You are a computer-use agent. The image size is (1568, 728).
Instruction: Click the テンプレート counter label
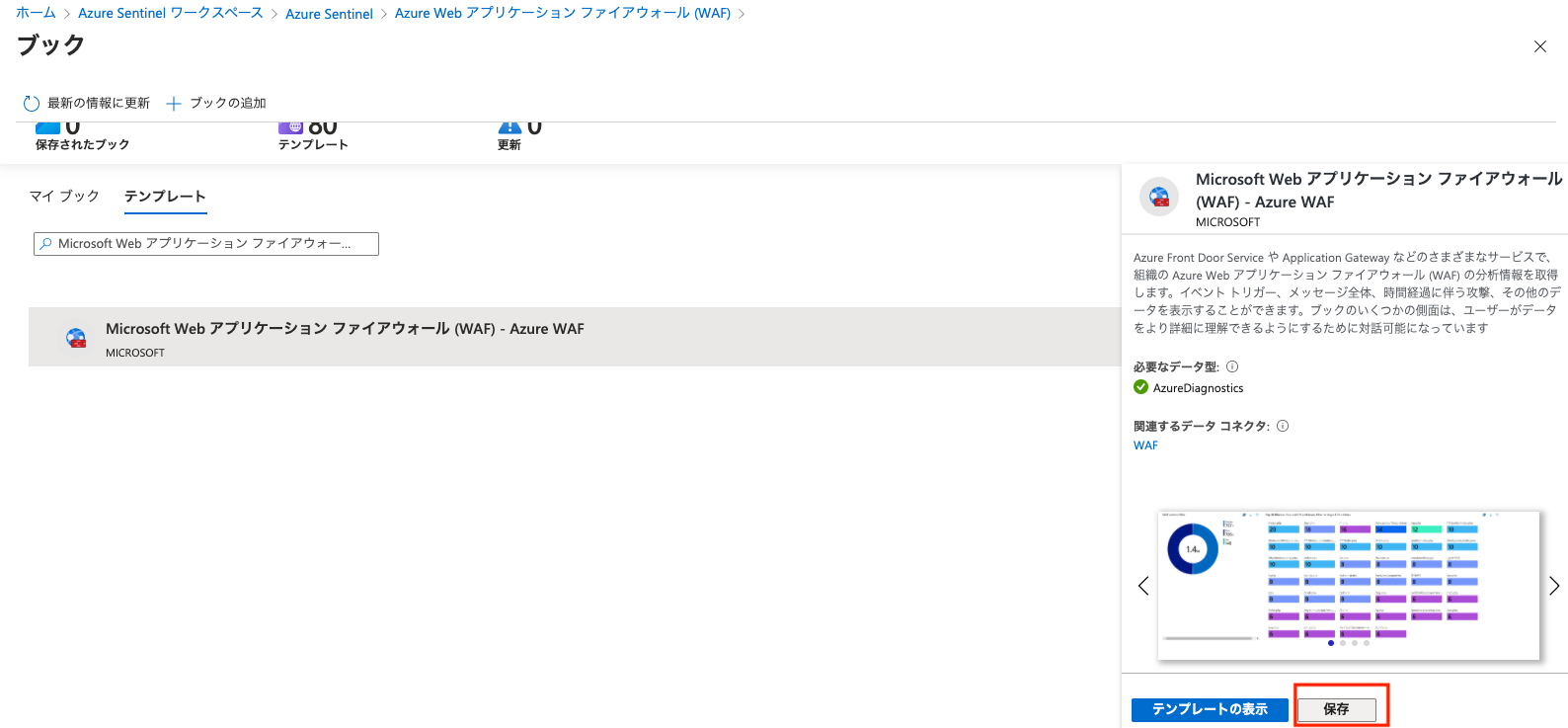(x=313, y=145)
